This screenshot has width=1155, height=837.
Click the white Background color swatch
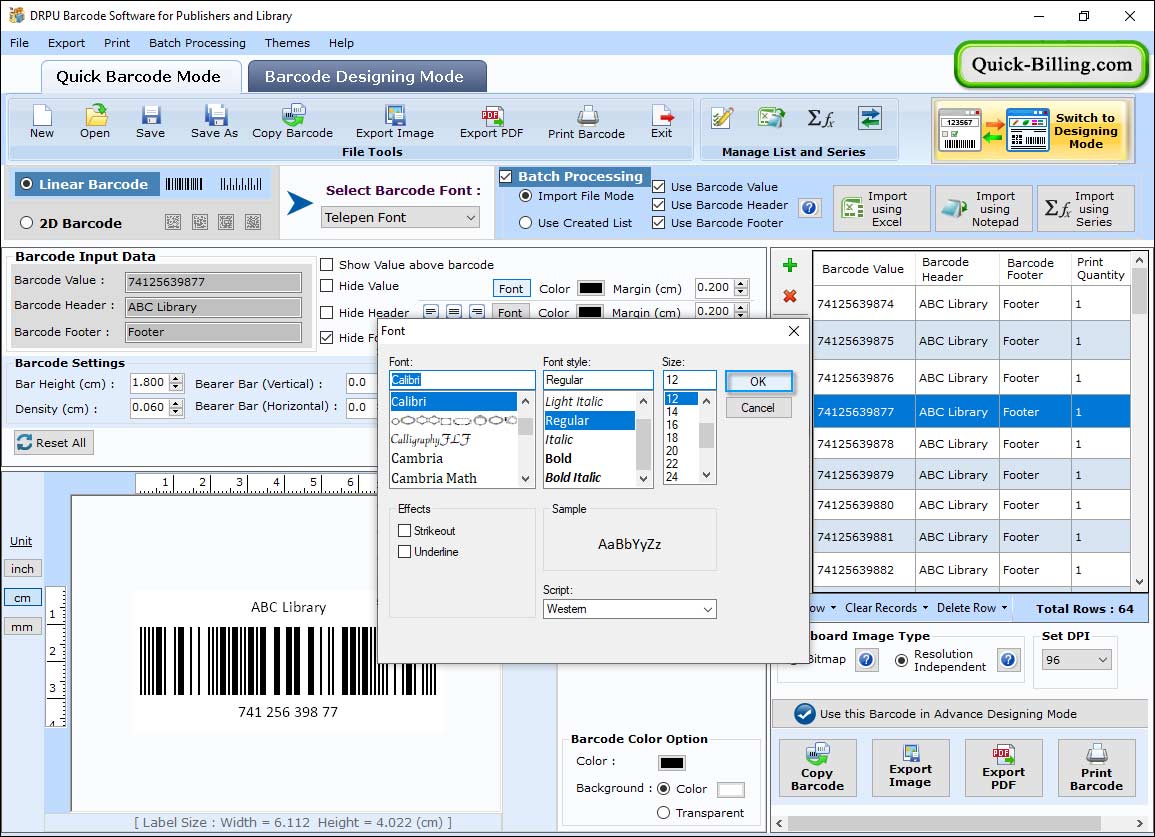tap(730, 789)
